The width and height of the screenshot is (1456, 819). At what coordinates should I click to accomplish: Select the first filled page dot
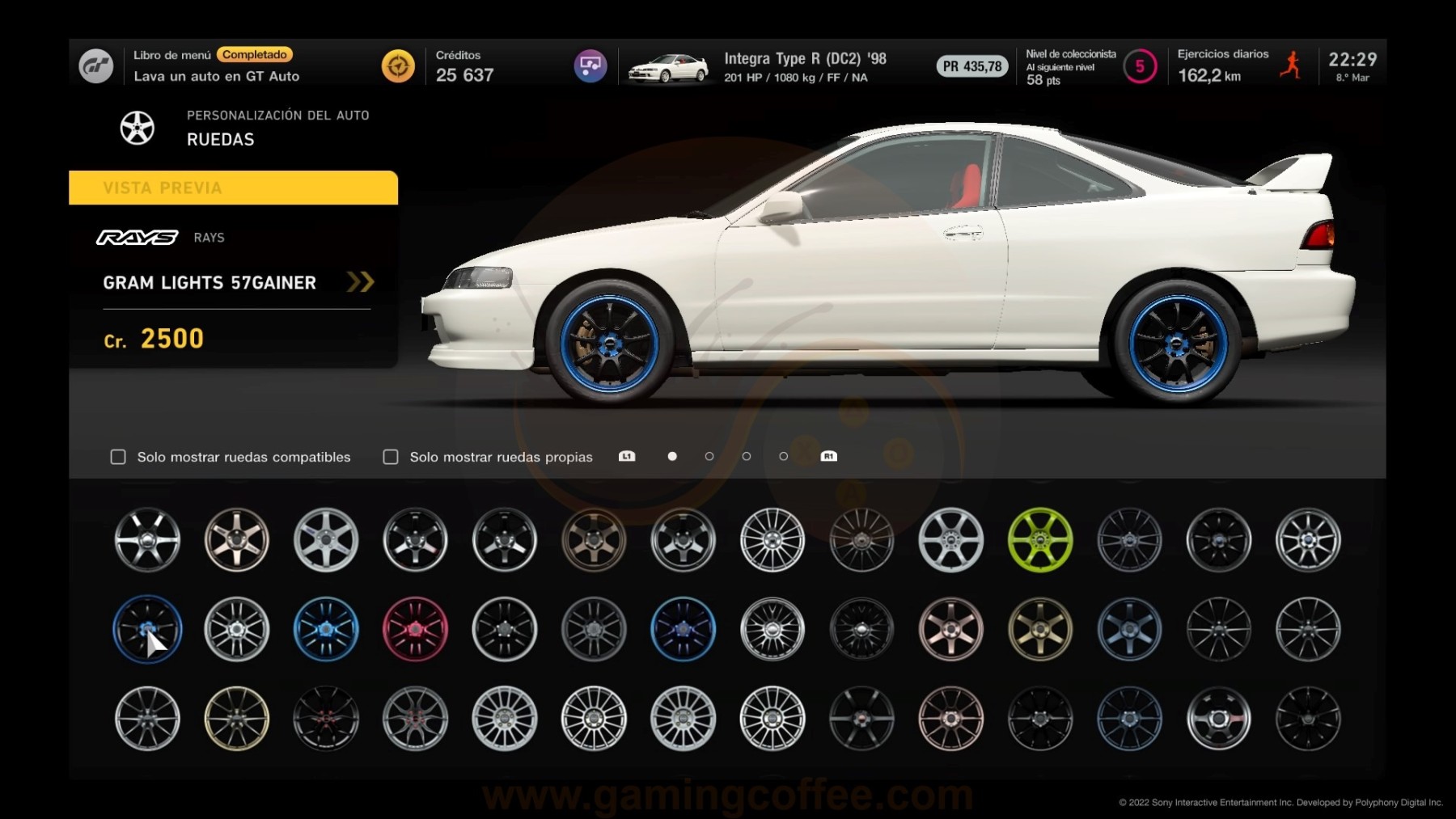click(x=672, y=456)
